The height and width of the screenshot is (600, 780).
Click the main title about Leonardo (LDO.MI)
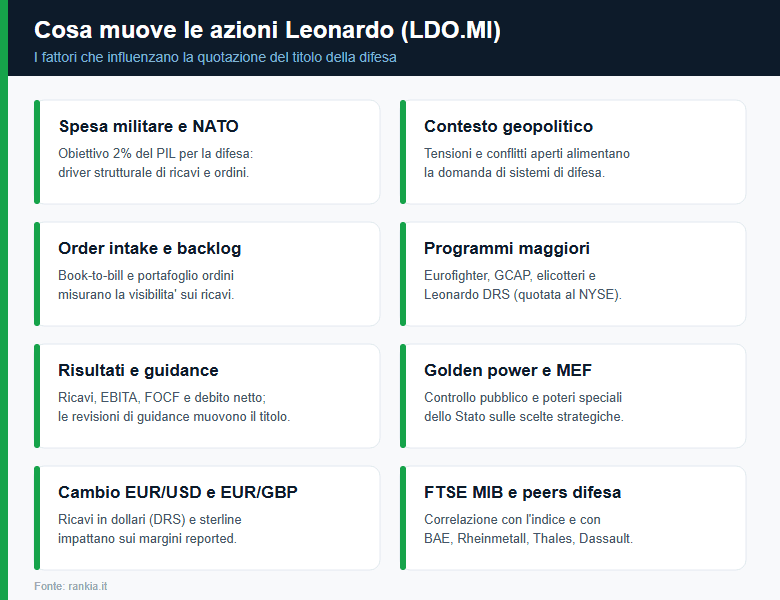pos(267,30)
